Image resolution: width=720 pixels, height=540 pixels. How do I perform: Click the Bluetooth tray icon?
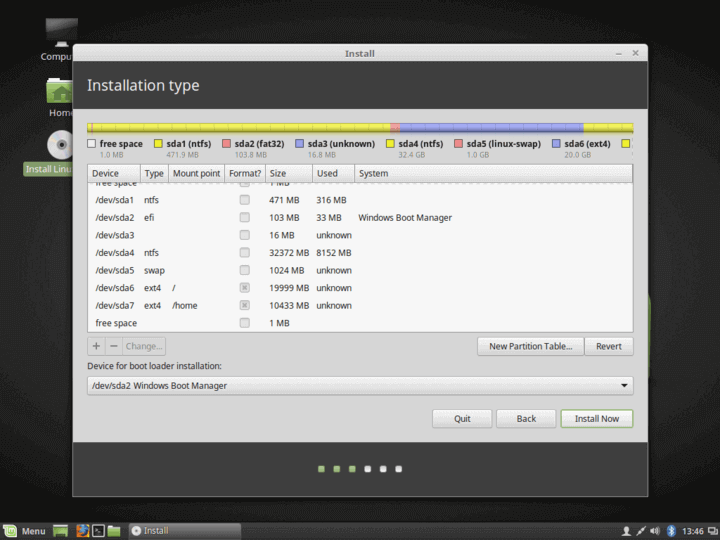pos(672,530)
